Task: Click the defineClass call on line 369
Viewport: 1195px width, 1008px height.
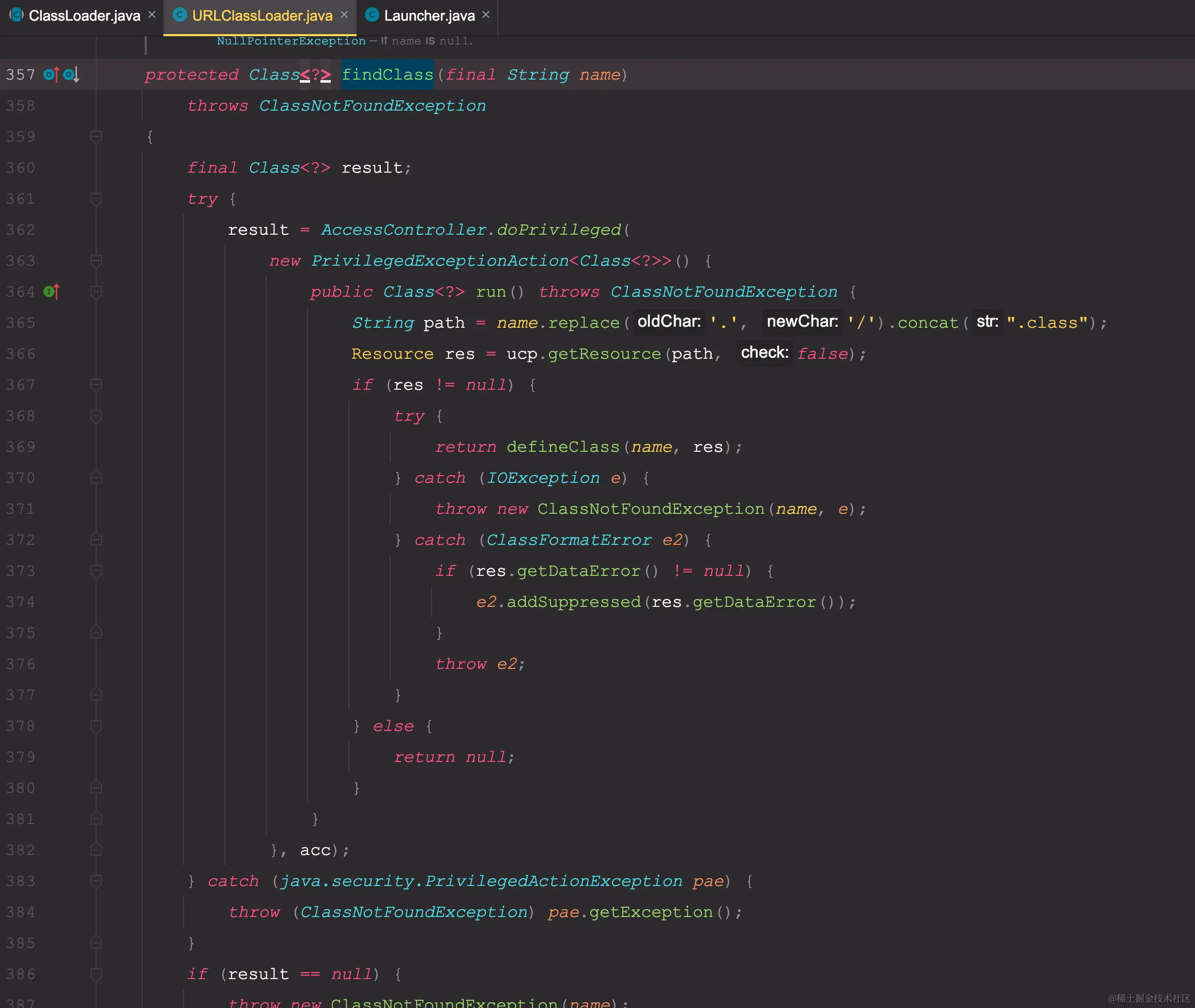Action: tap(563, 447)
